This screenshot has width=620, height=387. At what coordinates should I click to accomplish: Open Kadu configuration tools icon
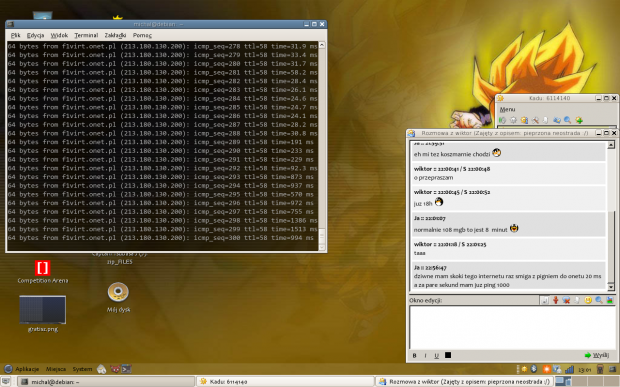click(x=535, y=120)
